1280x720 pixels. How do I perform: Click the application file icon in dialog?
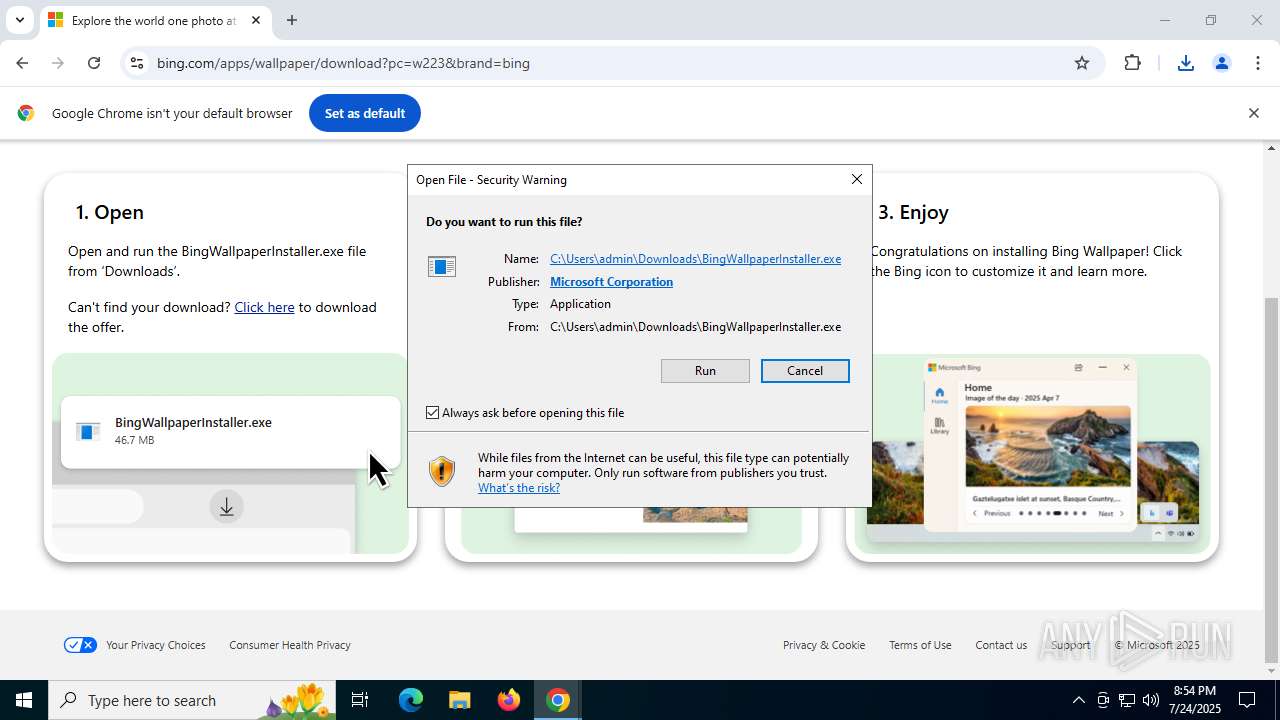441,266
